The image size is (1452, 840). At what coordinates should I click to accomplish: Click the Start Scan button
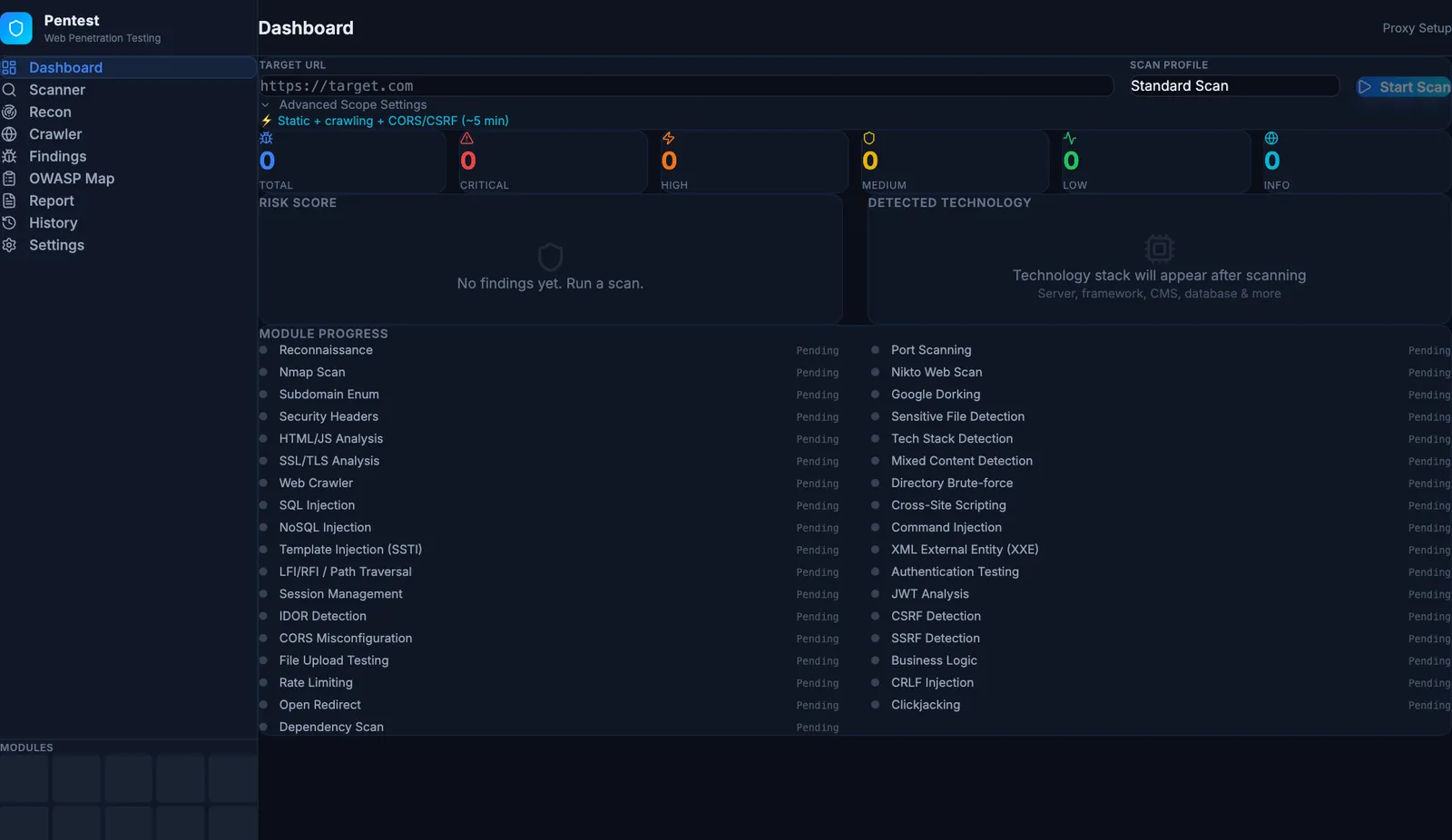pyautogui.click(x=1405, y=87)
